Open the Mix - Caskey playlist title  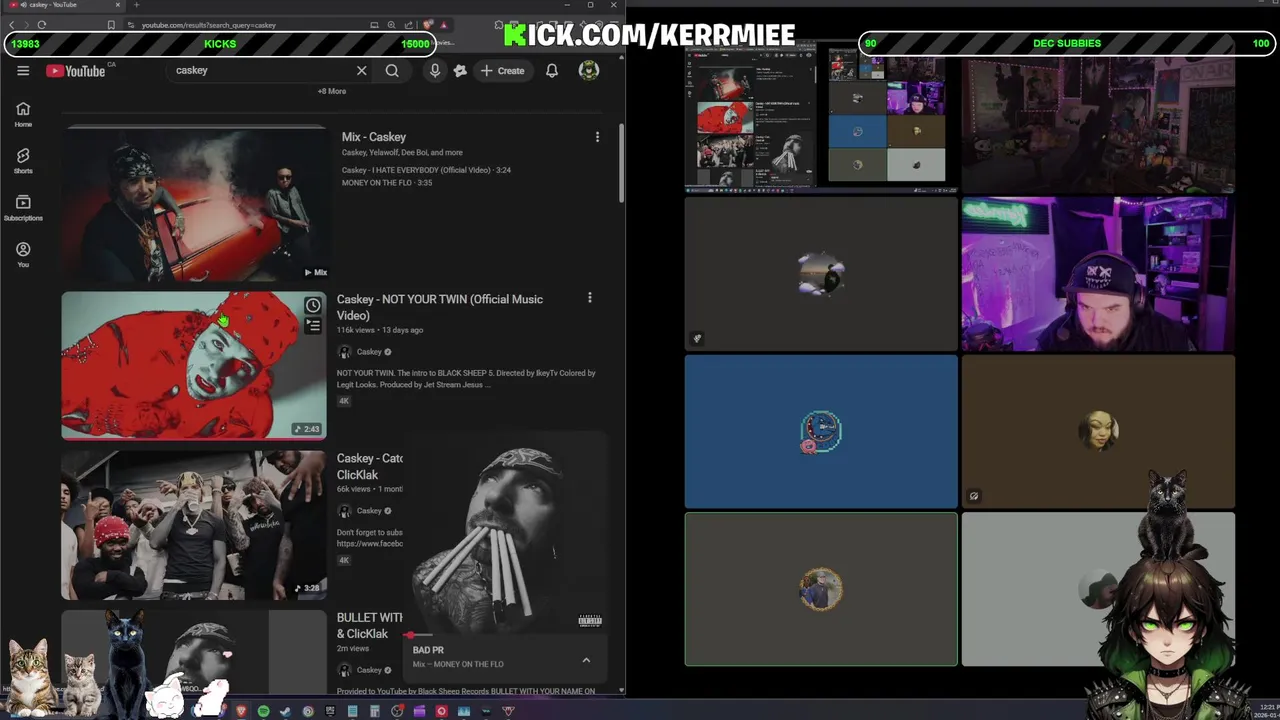(x=374, y=137)
